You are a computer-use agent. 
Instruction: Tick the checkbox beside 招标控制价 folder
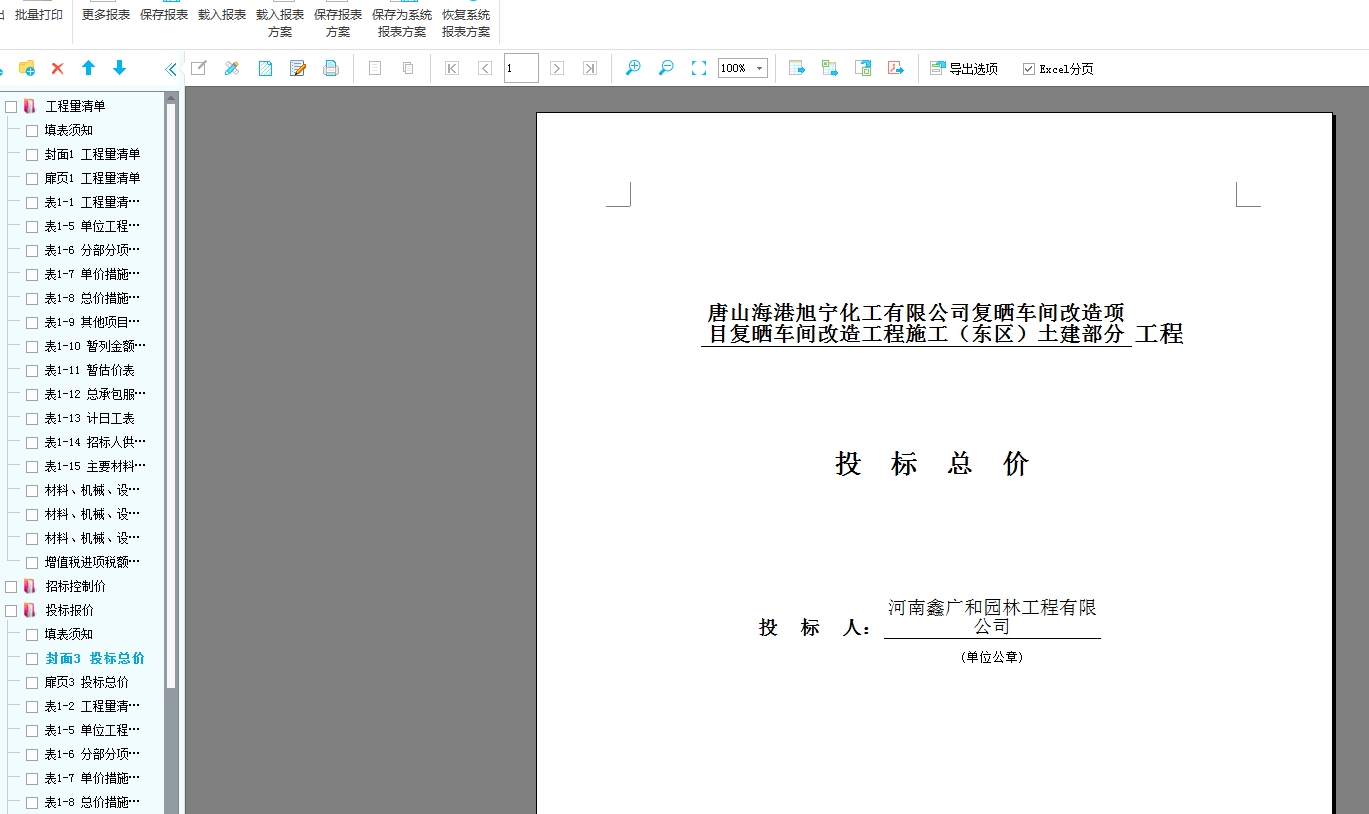point(12,586)
